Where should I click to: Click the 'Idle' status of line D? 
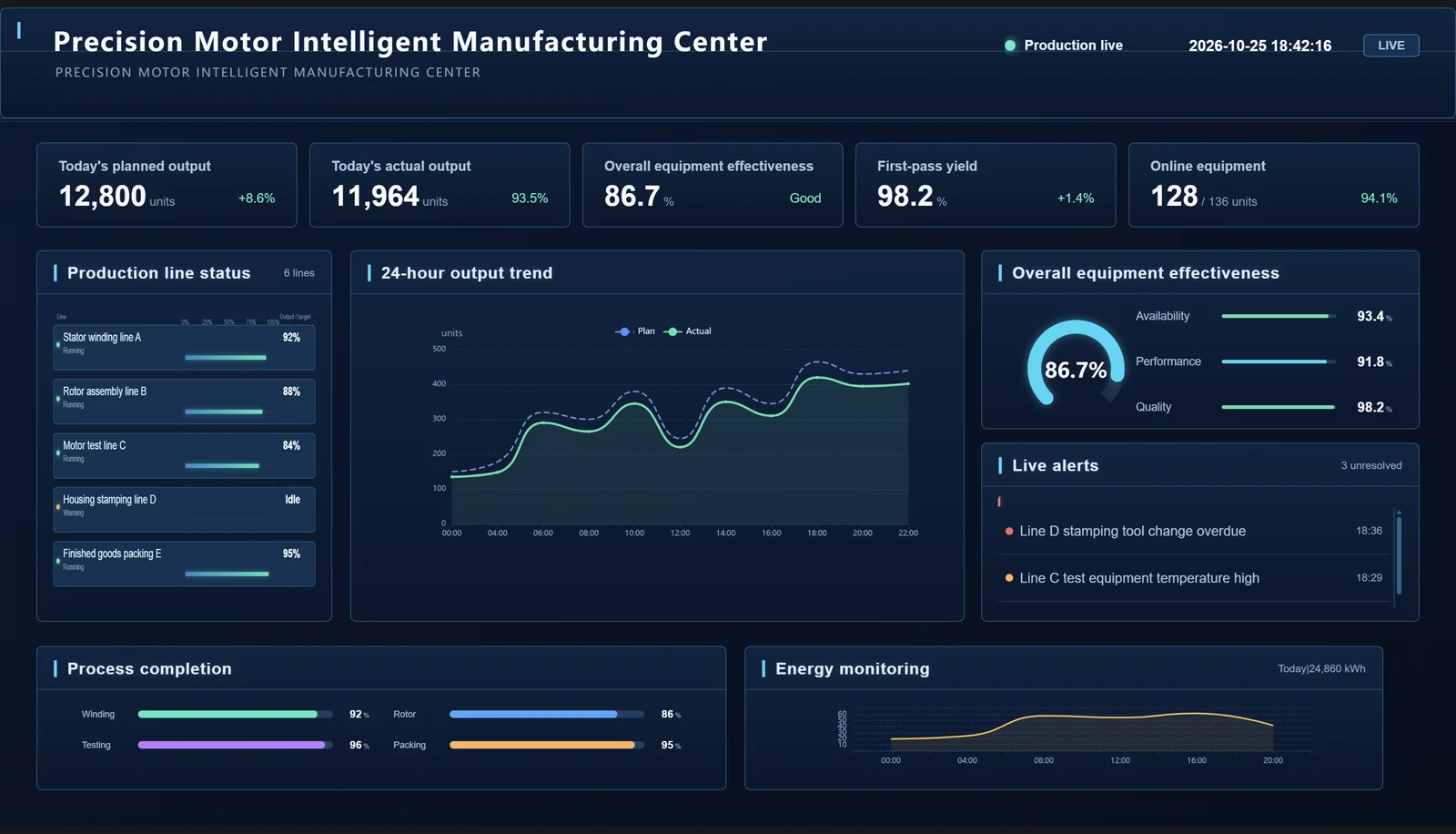click(292, 499)
